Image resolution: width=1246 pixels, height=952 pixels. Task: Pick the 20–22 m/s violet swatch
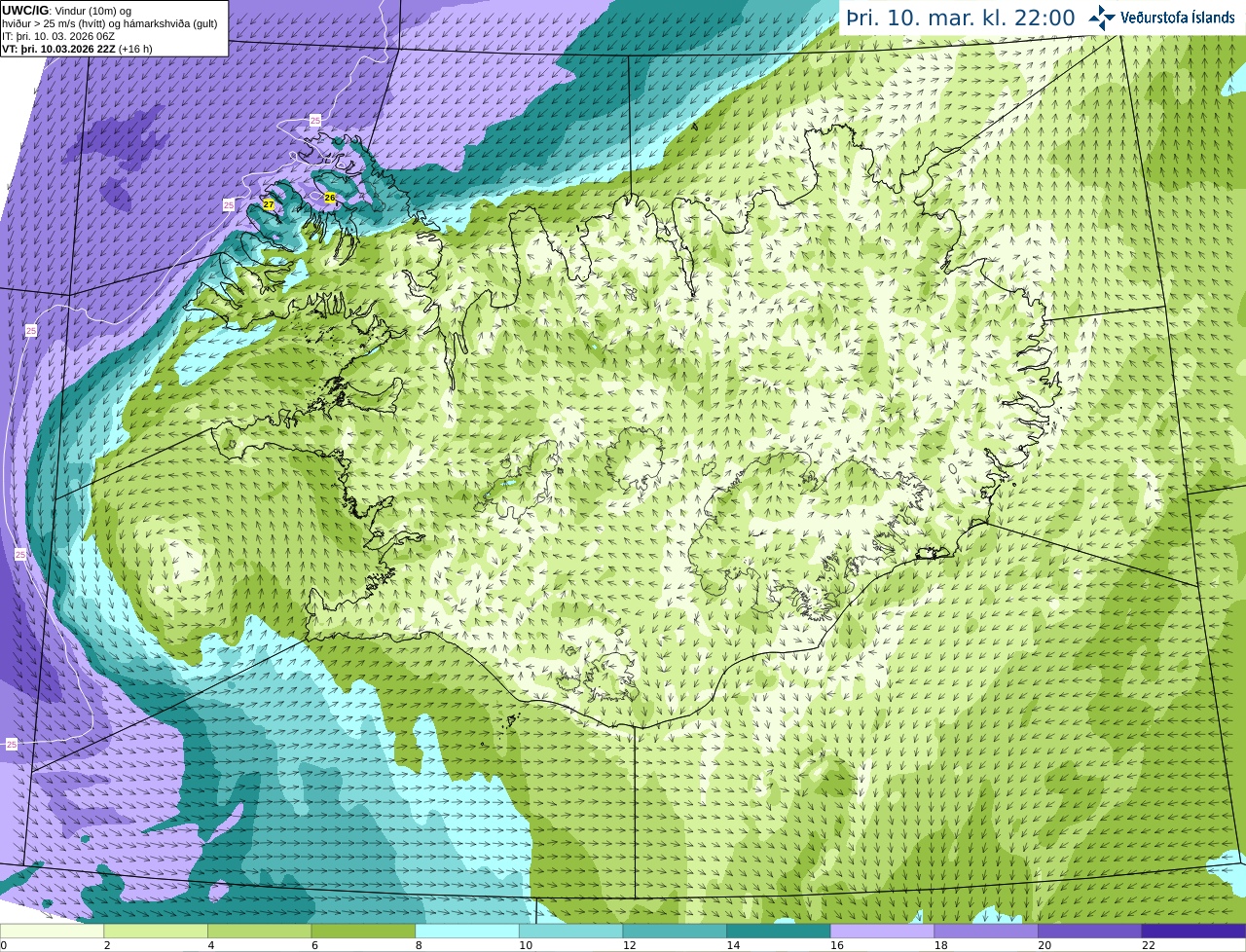point(1090,932)
